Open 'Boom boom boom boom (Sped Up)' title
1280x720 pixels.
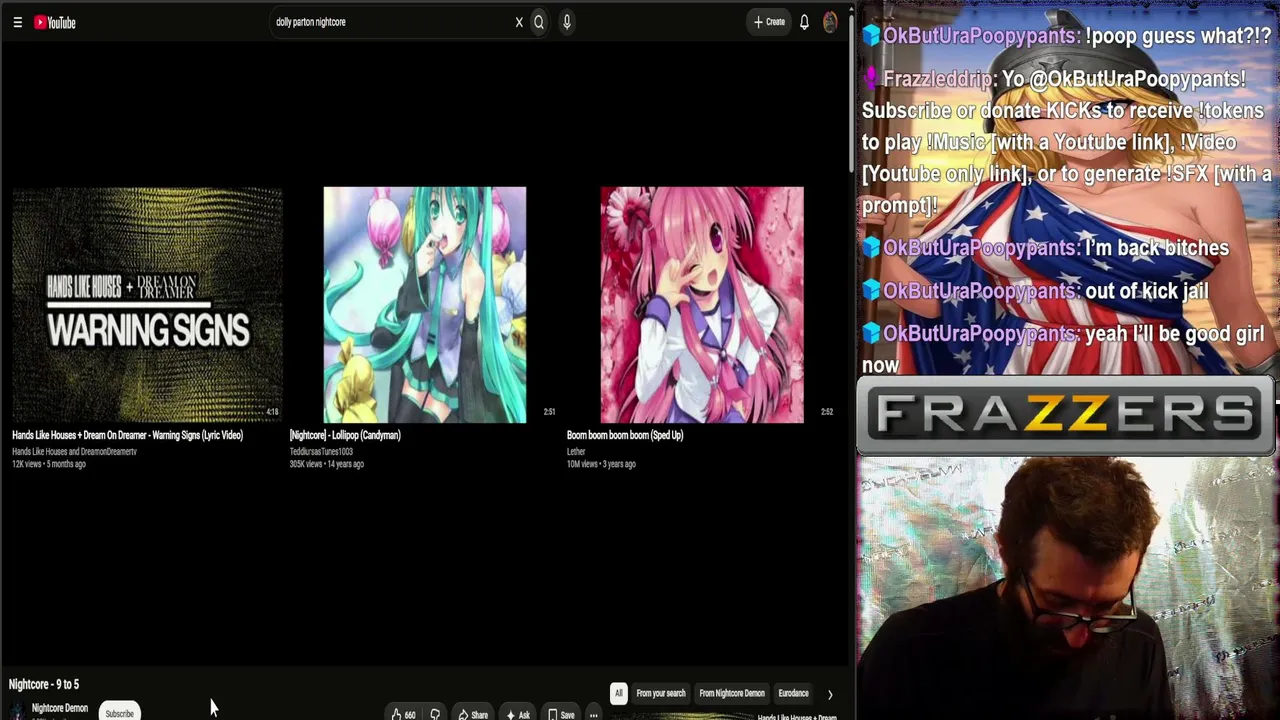point(625,435)
